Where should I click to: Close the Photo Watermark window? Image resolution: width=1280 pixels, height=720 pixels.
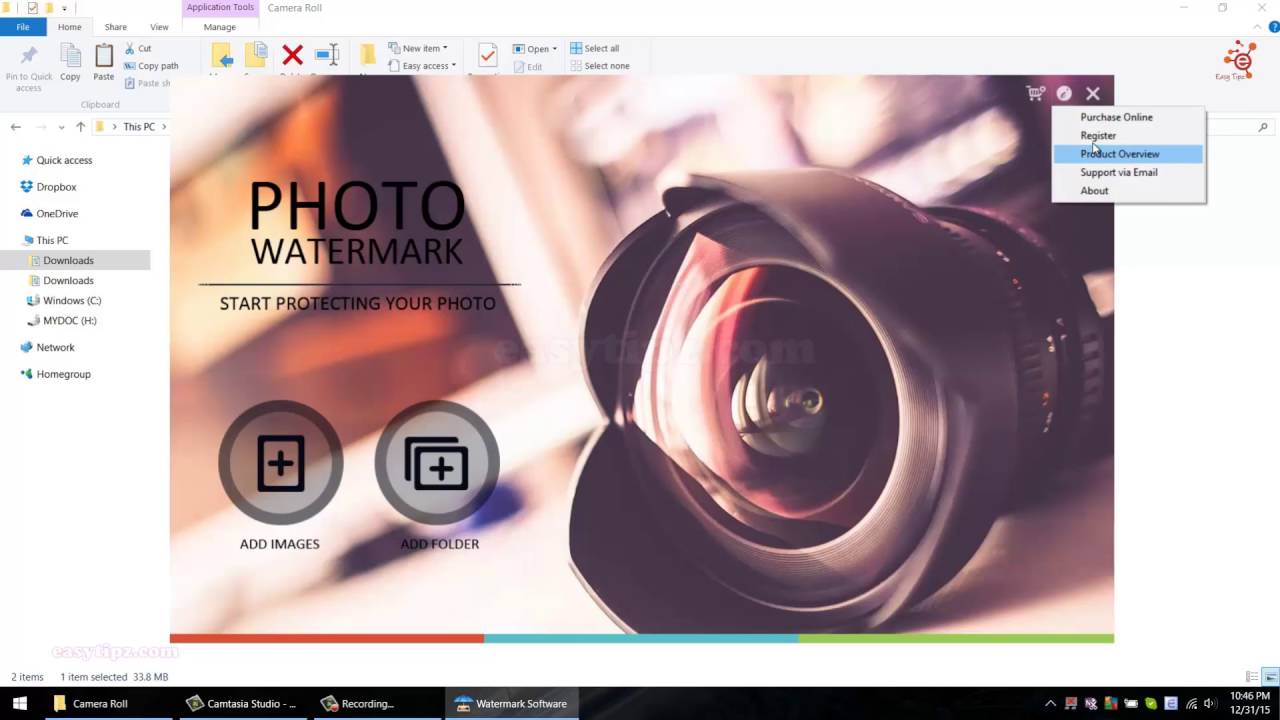[1093, 93]
